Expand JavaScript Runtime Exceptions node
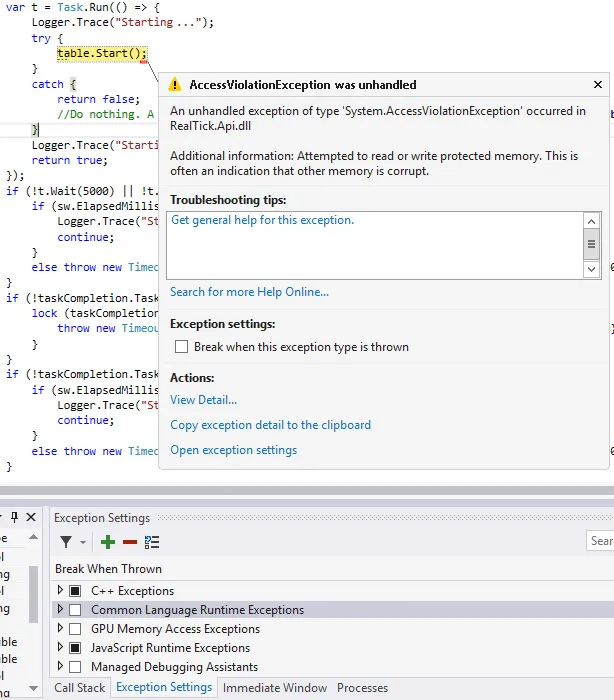Image resolution: width=614 pixels, height=700 pixels. pos(60,647)
